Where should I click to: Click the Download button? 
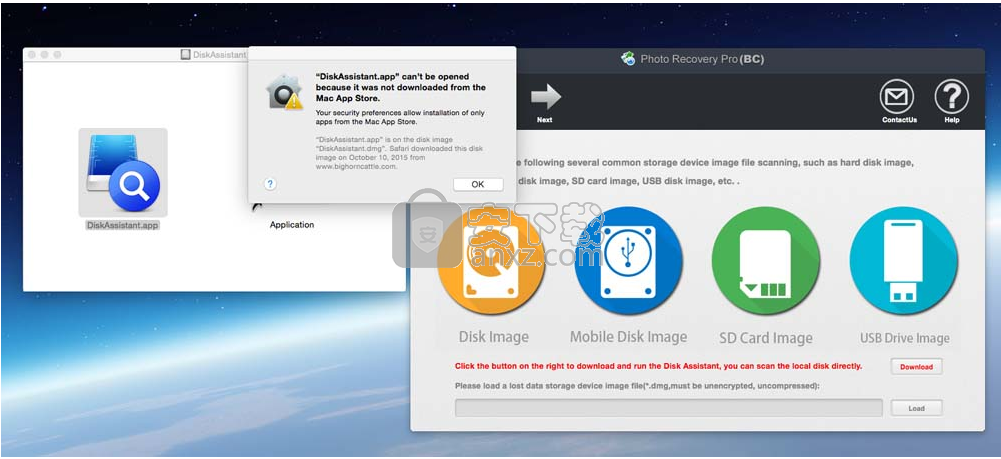tap(916, 366)
